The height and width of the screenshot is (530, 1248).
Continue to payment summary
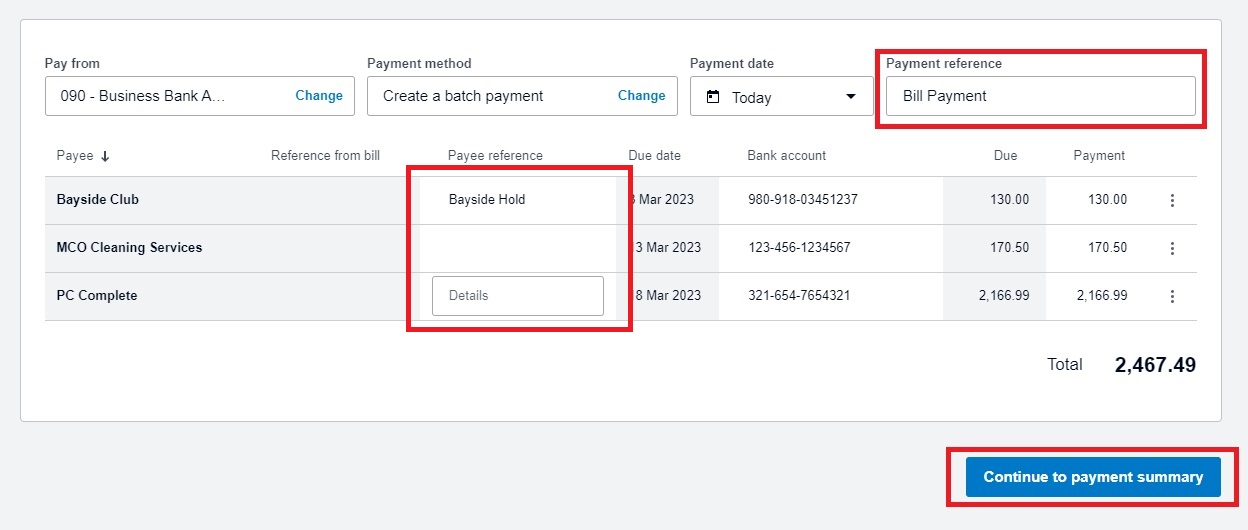click(x=1093, y=477)
